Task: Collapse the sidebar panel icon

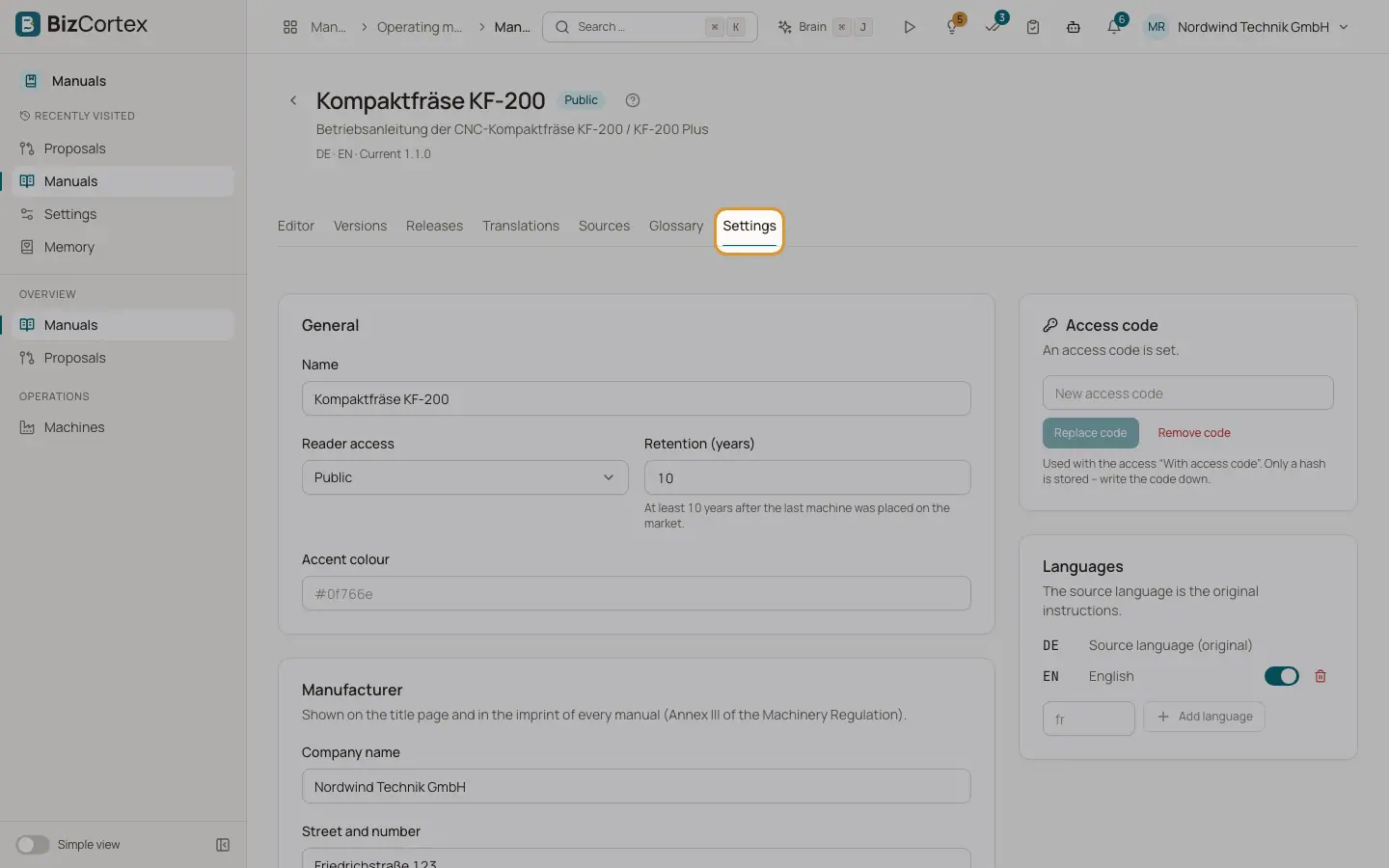Action: 223,845
